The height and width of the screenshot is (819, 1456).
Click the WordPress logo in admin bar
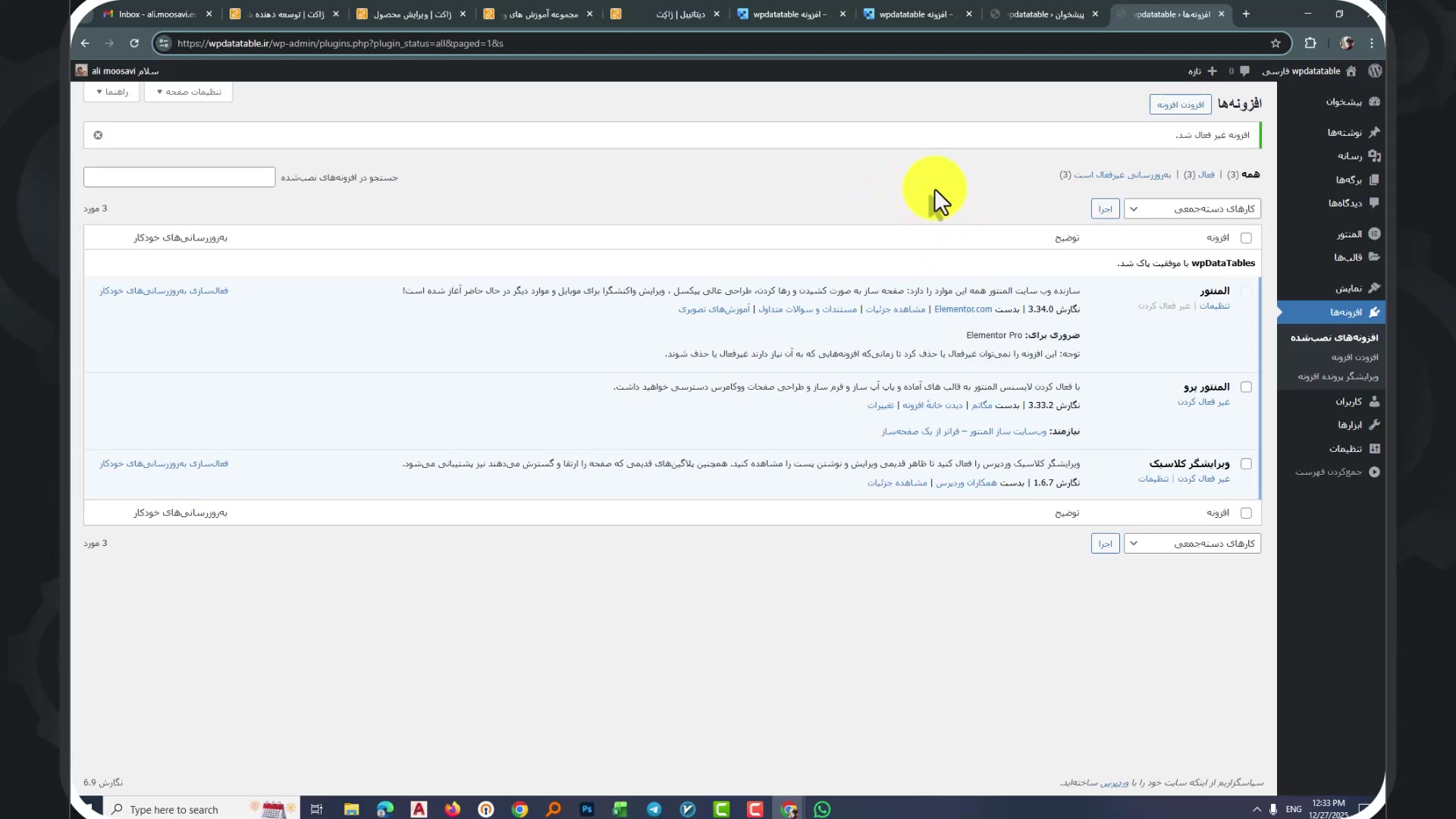[1375, 71]
